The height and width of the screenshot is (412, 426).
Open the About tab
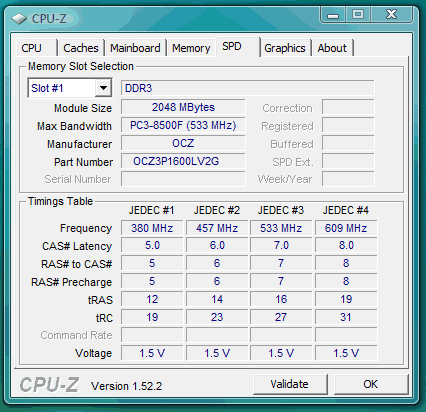[332, 48]
